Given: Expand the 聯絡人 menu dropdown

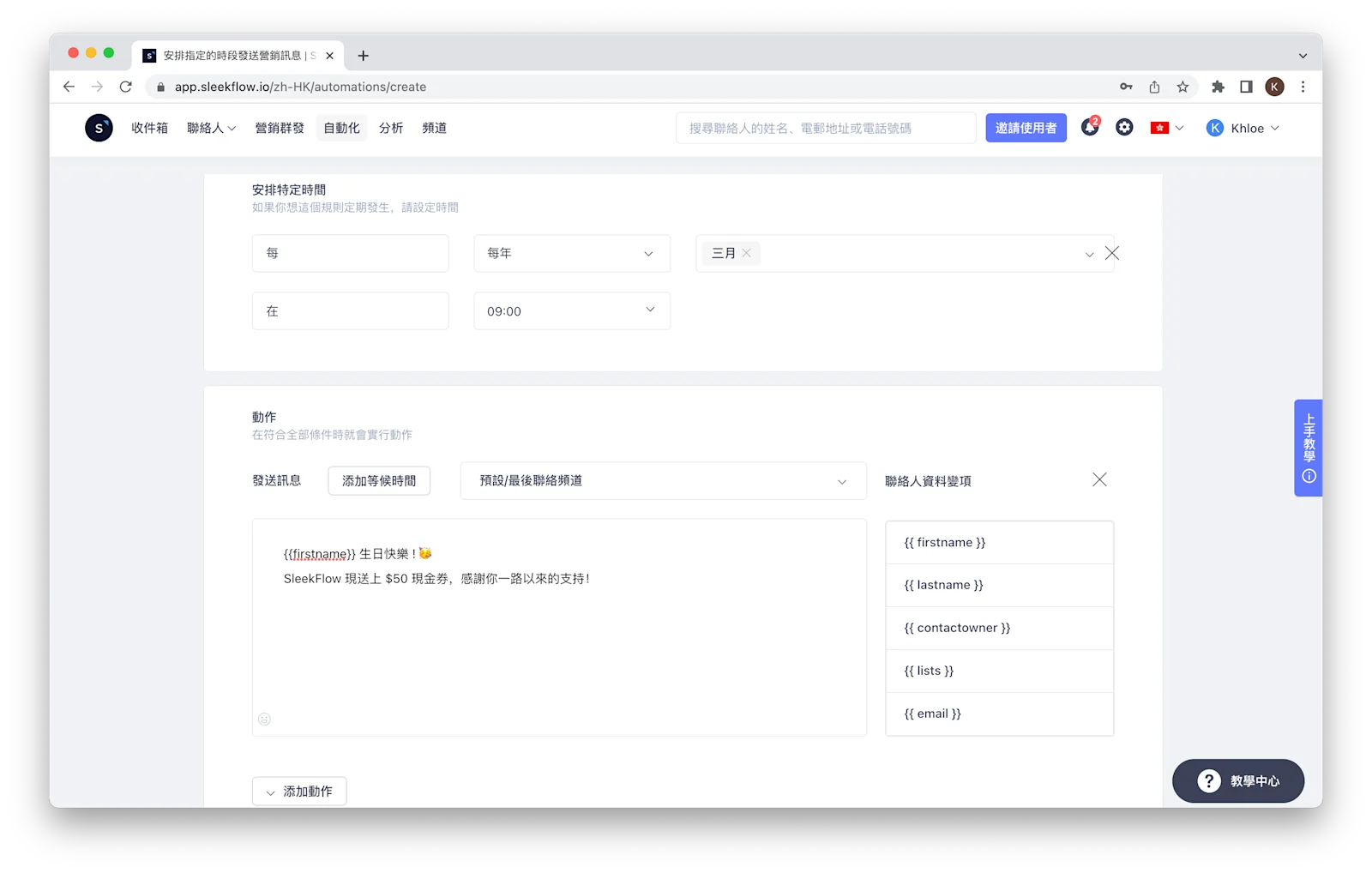Looking at the screenshot, I should click(211, 128).
